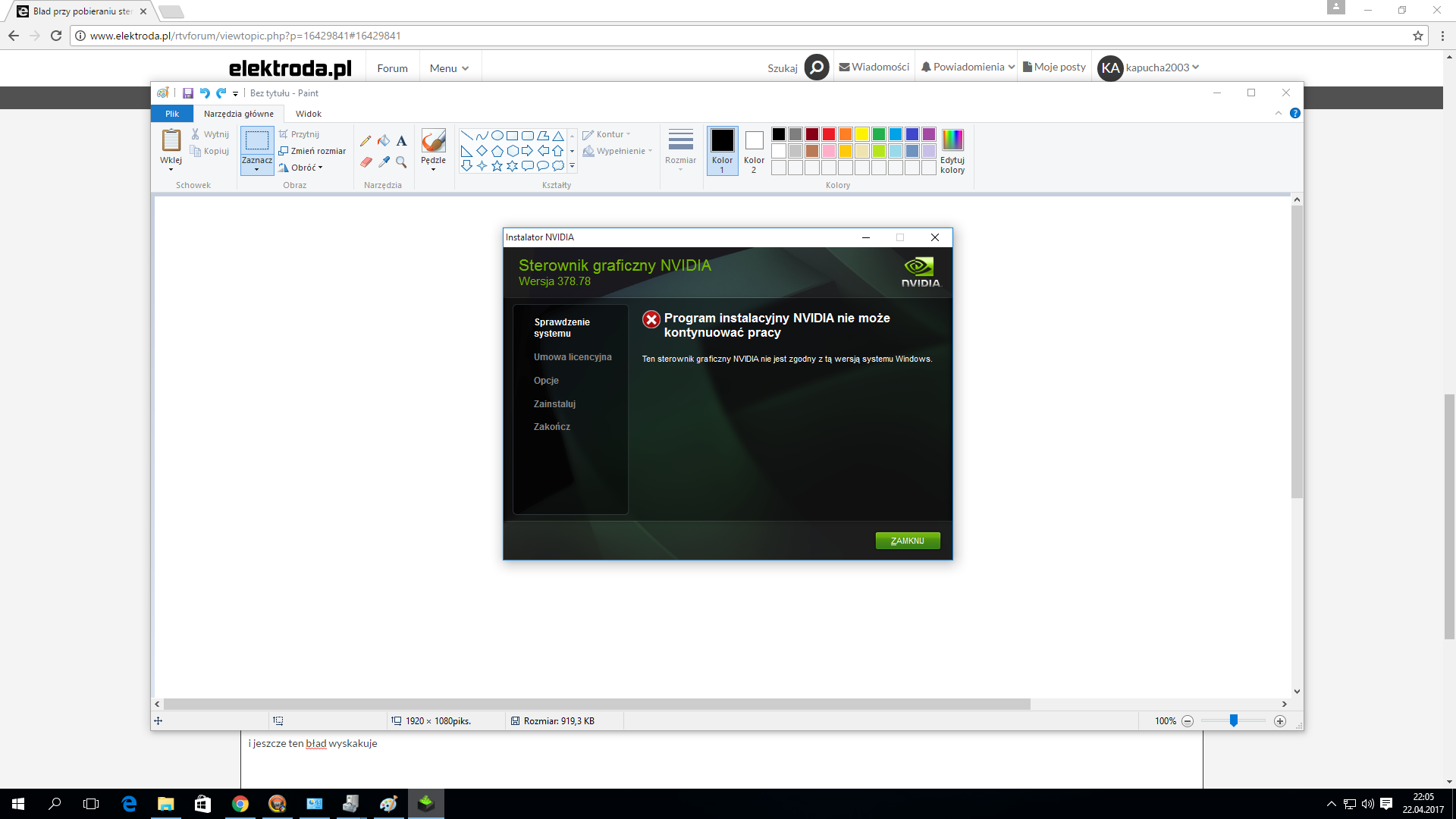Choose the yellow color swatch
This screenshot has height=819, width=1456.
pos(862,134)
